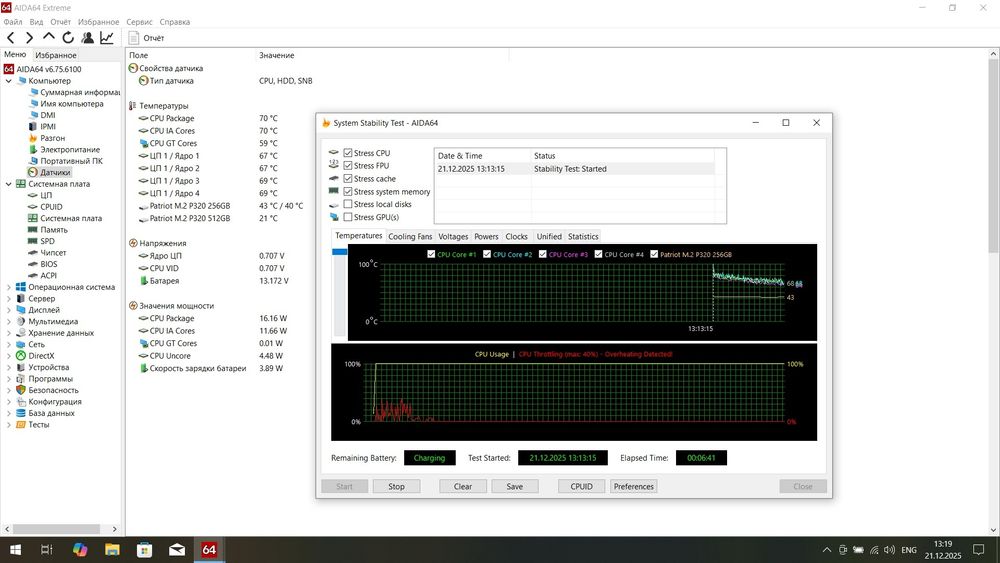Click the Task View taskbar icon

pyautogui.click(x=47, y=550)
